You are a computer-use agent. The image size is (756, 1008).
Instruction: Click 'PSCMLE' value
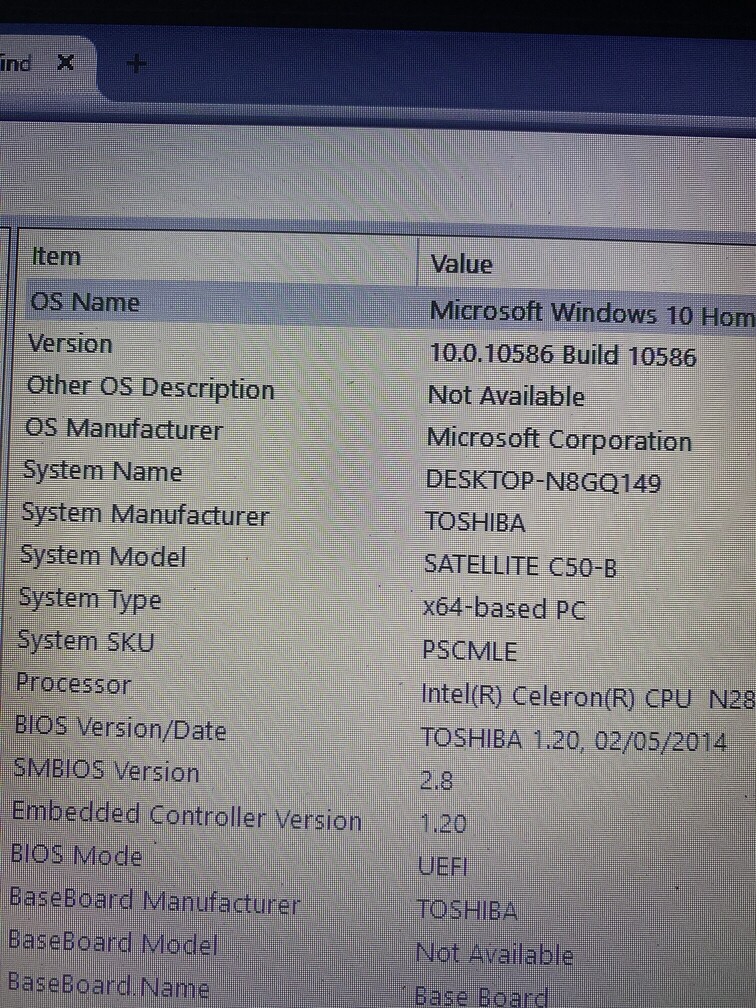(x=470, y=651)
